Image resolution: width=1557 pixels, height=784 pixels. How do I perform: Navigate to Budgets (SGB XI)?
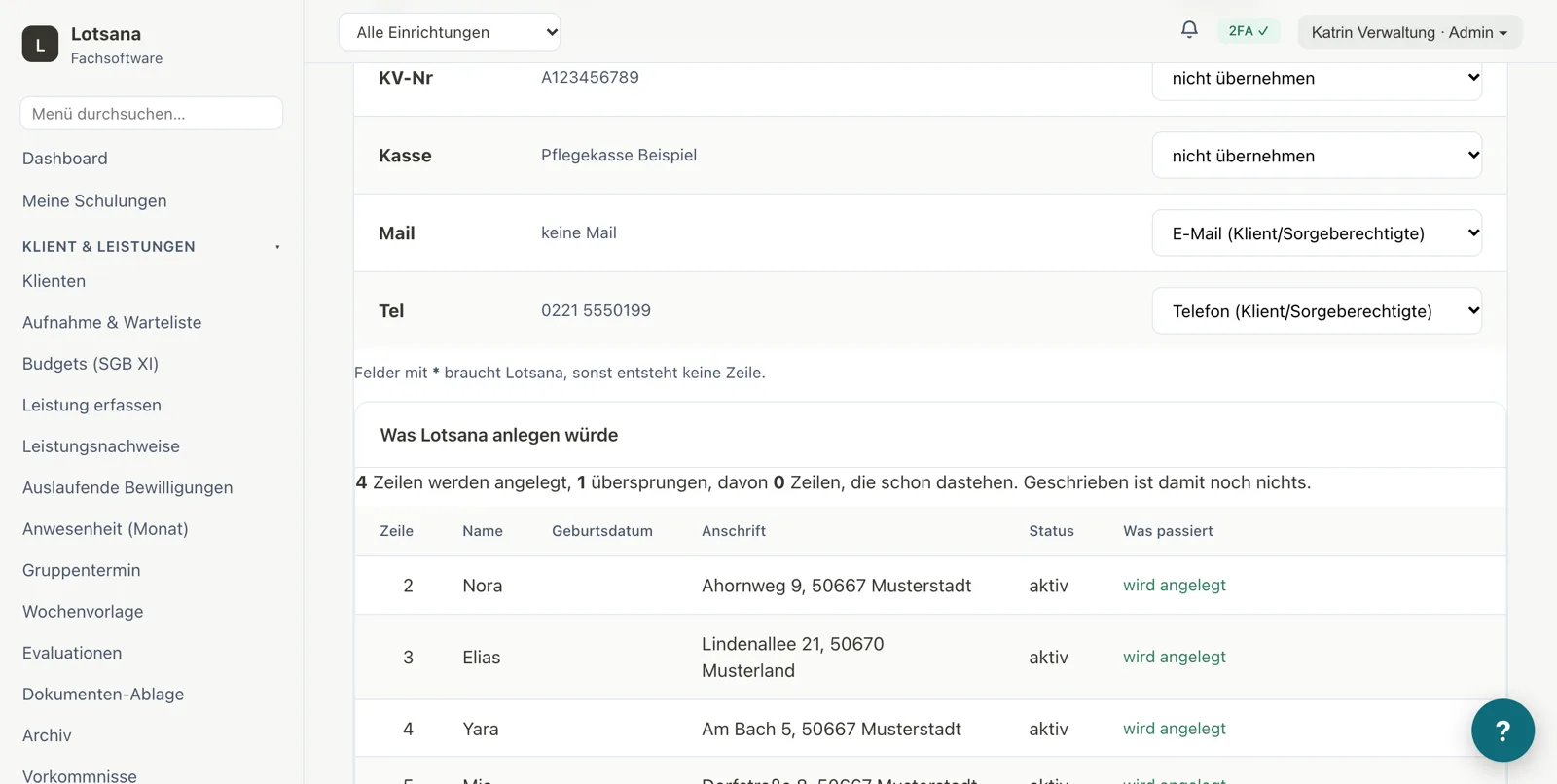tap(91, 364)
